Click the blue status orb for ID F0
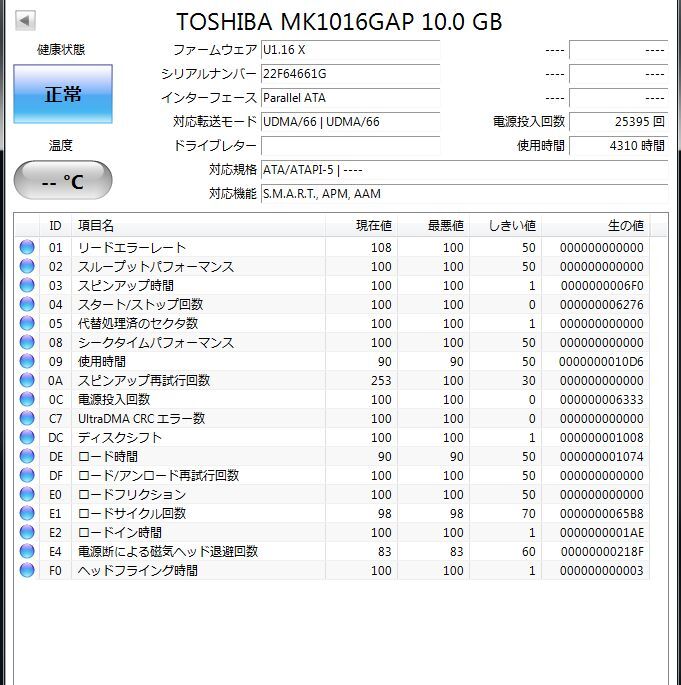The height and width of the screenshot is (685, 681). 27,570
